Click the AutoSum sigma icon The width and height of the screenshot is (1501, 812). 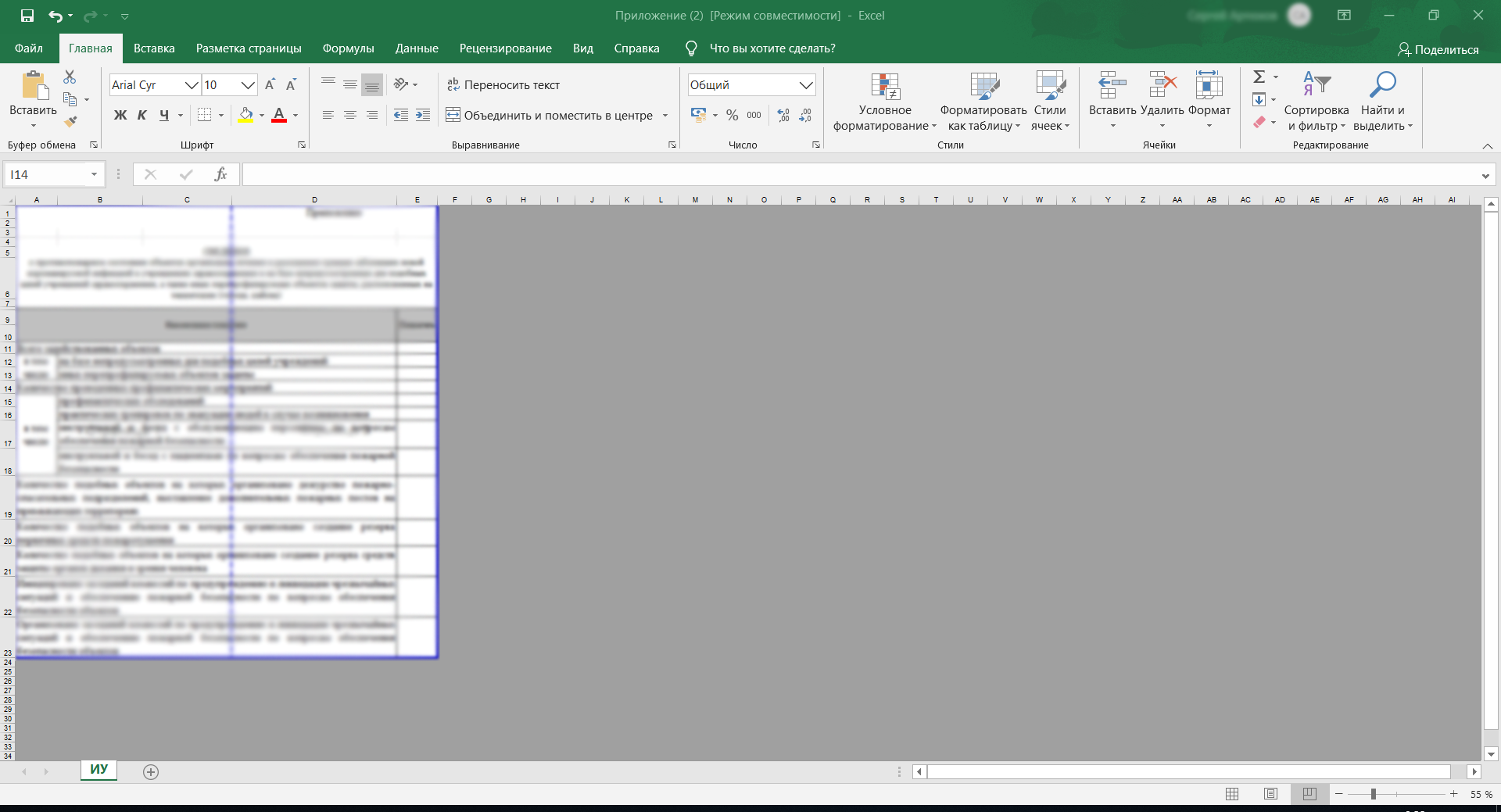tap(1259, 77)
